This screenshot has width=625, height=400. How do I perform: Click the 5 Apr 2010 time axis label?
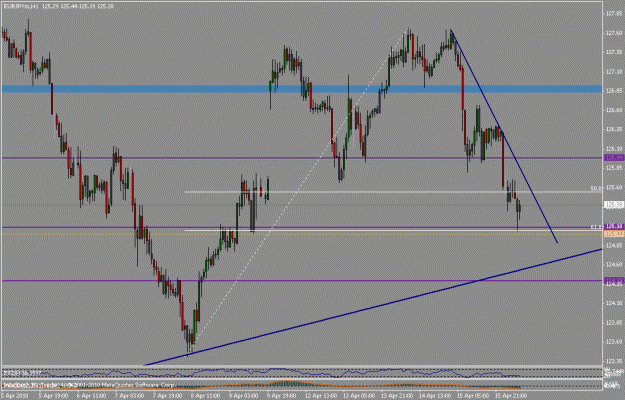coord(14,396)
